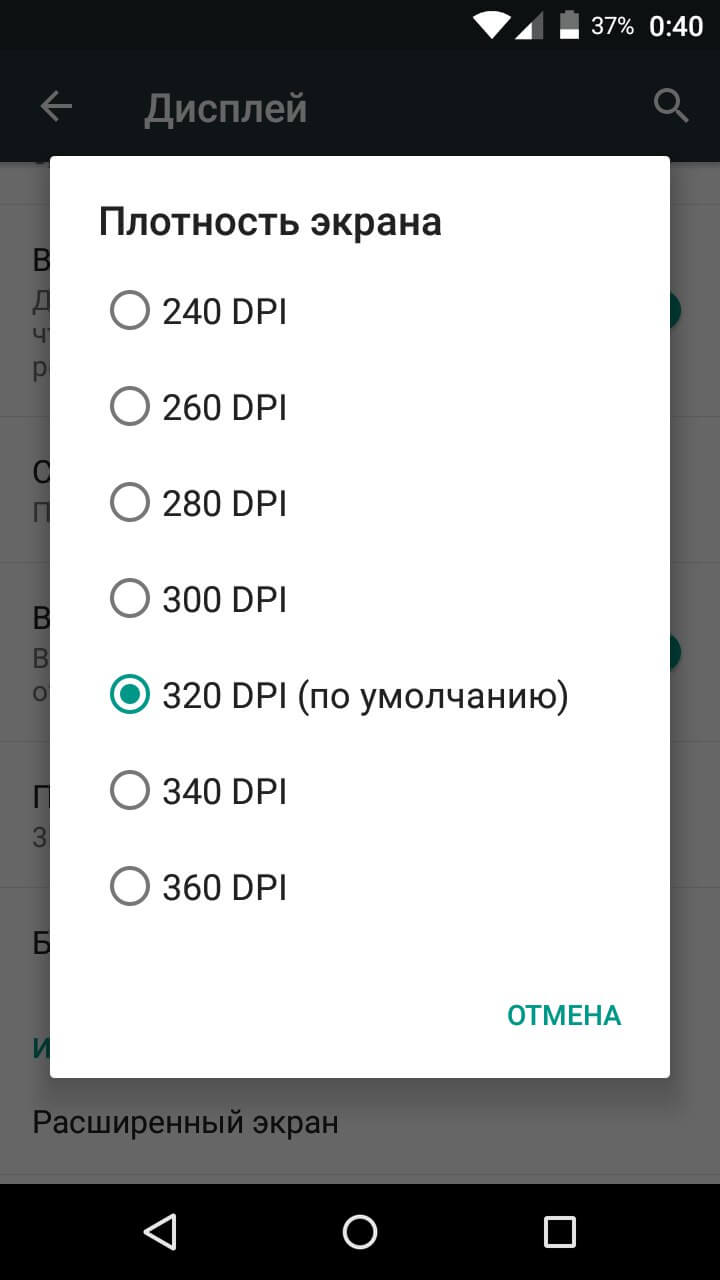Tap the back arrow icon

(x=56, y=107)
